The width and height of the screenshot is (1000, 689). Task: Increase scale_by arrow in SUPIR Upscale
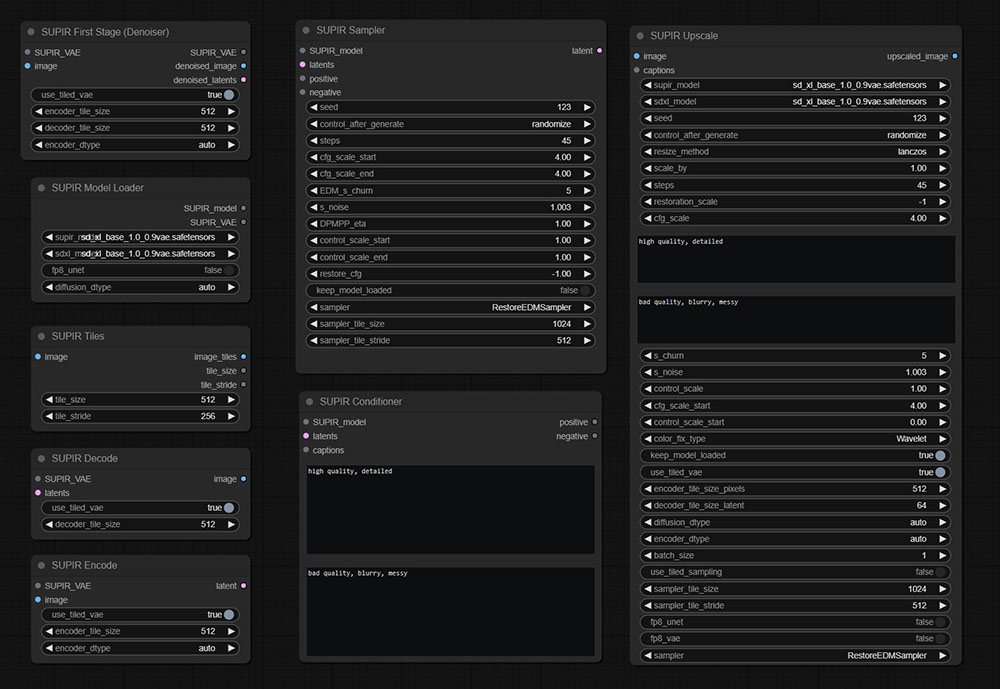pyautogui.click(x=943, y=168)
